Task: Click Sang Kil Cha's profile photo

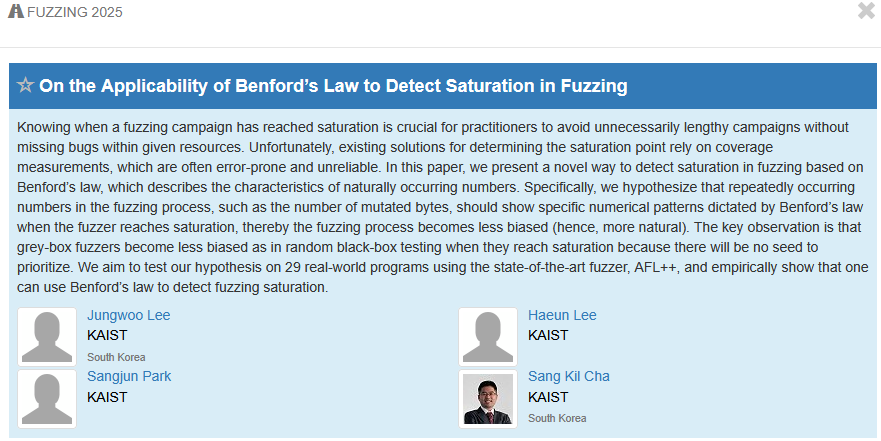Action: click(x=488, y=398)
